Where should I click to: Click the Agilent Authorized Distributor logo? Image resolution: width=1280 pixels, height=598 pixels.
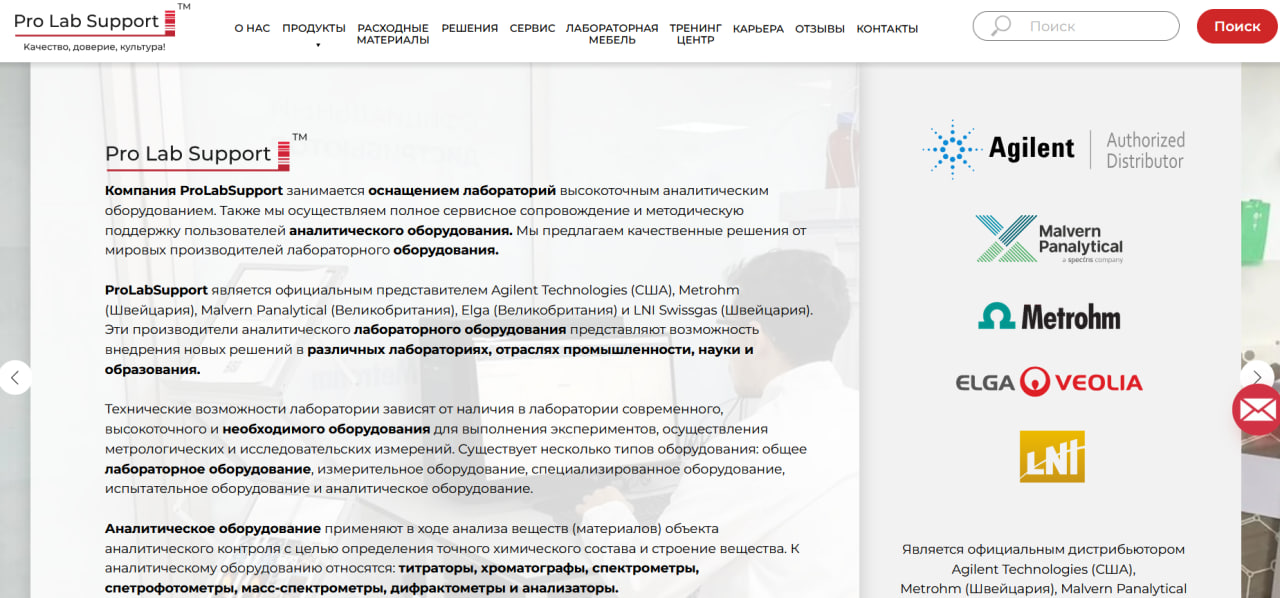[1053, 150]
